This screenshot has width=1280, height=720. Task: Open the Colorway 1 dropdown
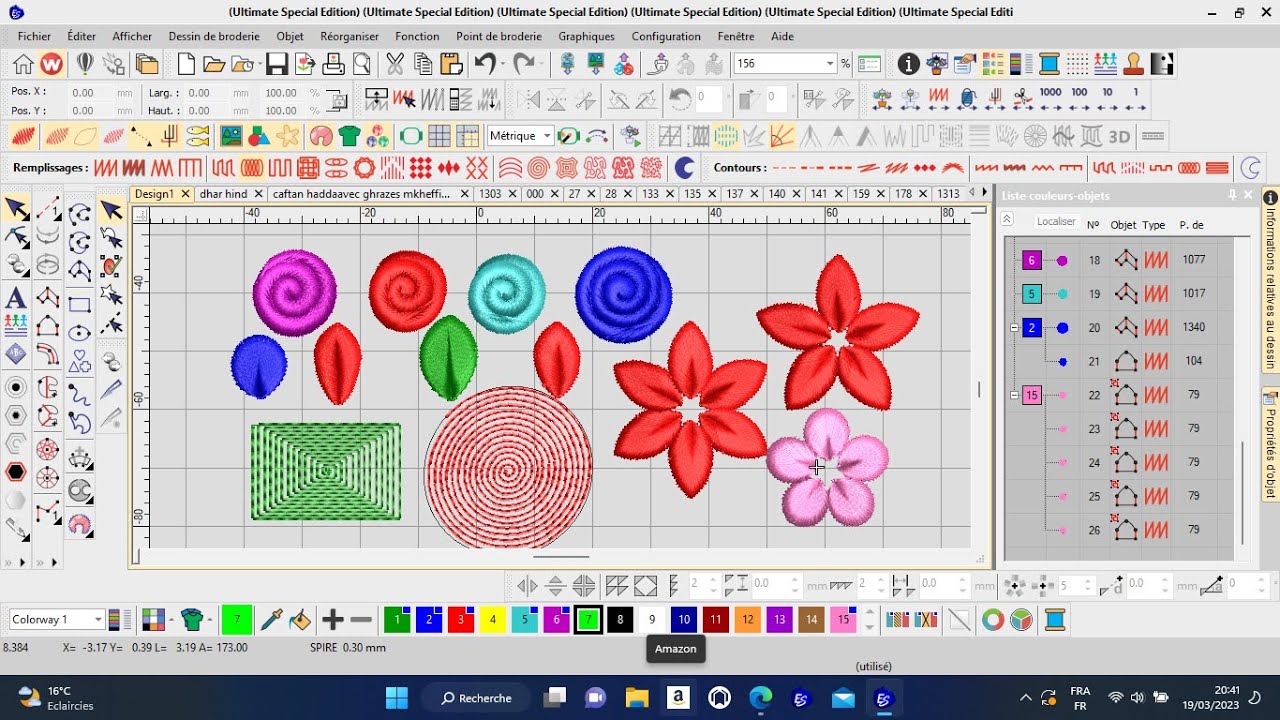pos(97,620)
